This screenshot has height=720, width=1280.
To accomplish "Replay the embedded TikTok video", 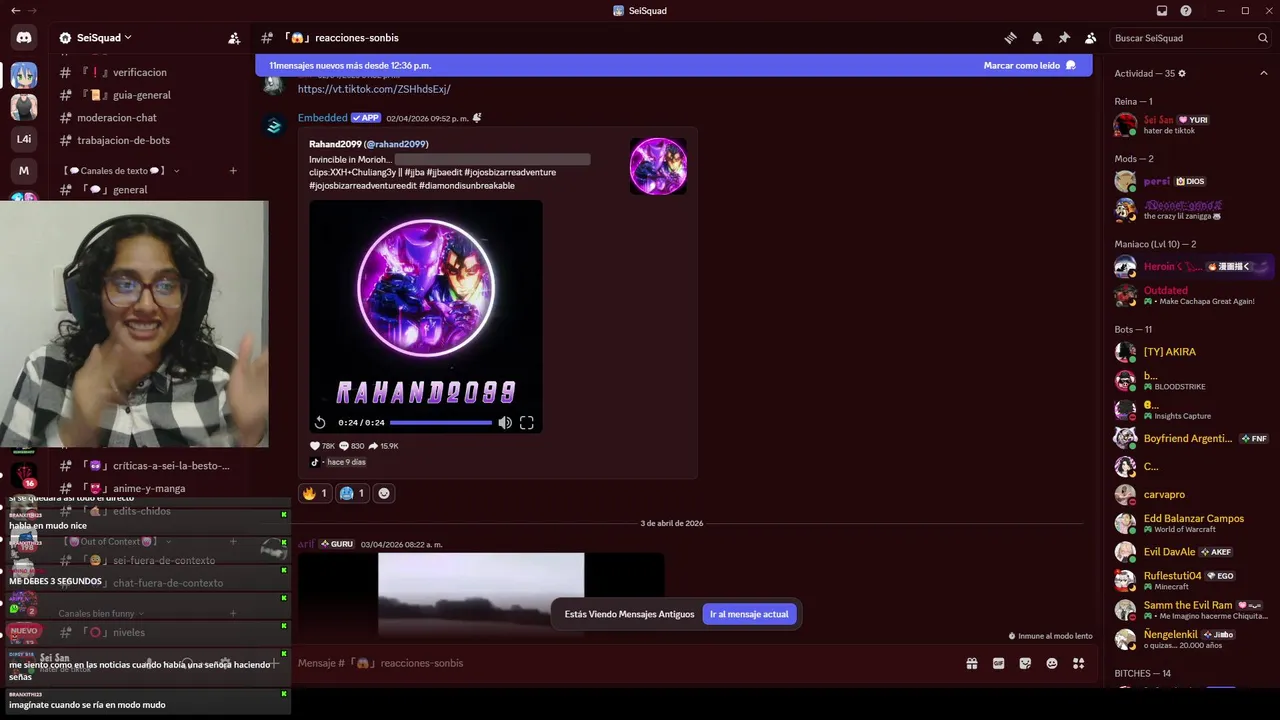I will click(320, 423).
